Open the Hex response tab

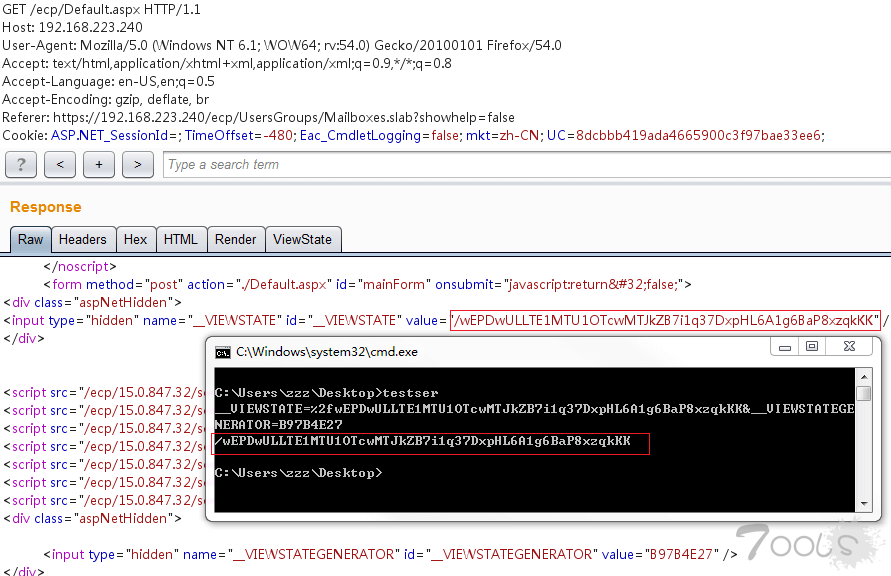[136, 240]
